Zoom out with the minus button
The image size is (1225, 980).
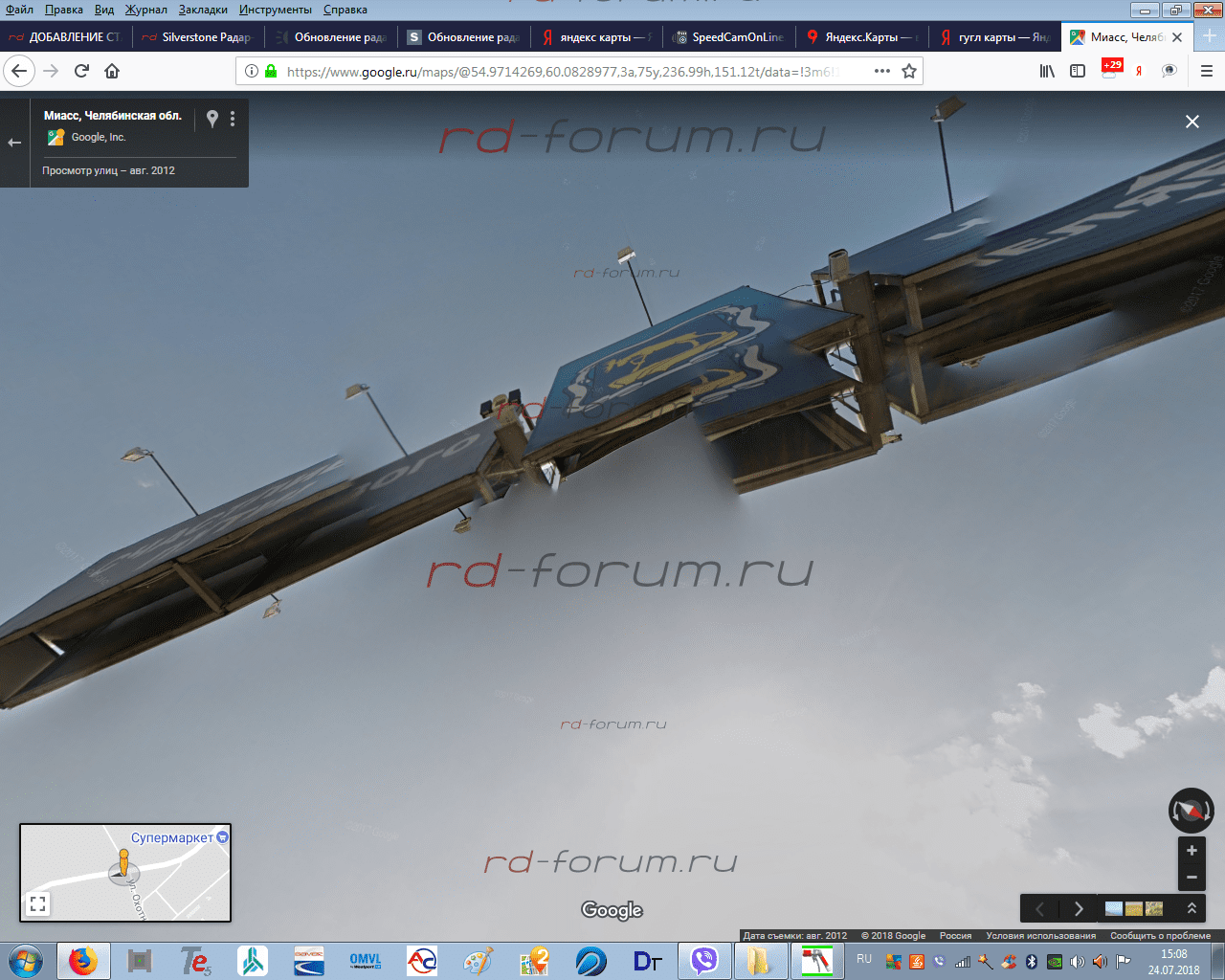tap(1192, 877)
